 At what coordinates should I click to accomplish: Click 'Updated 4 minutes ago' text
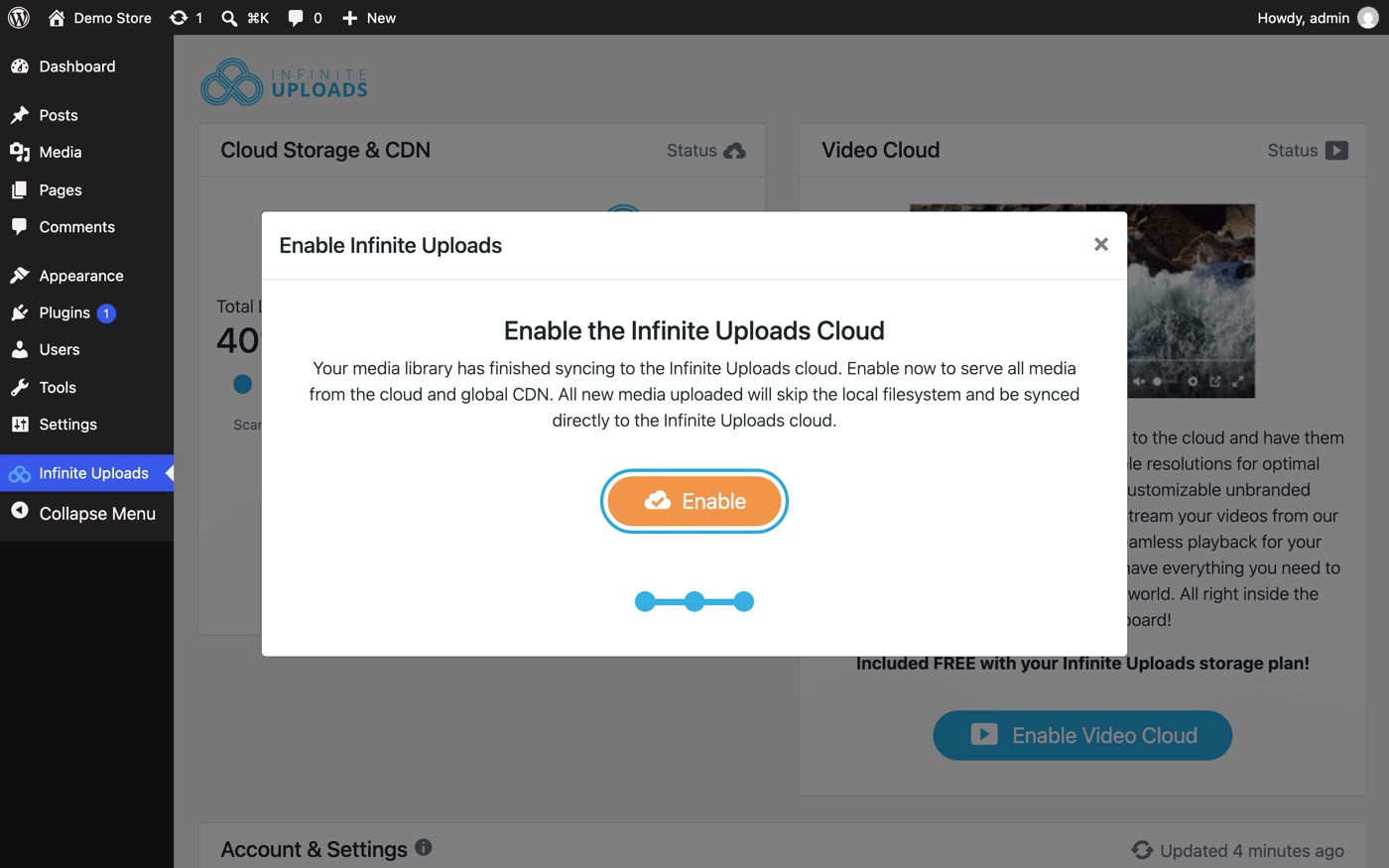point(1252,850)
